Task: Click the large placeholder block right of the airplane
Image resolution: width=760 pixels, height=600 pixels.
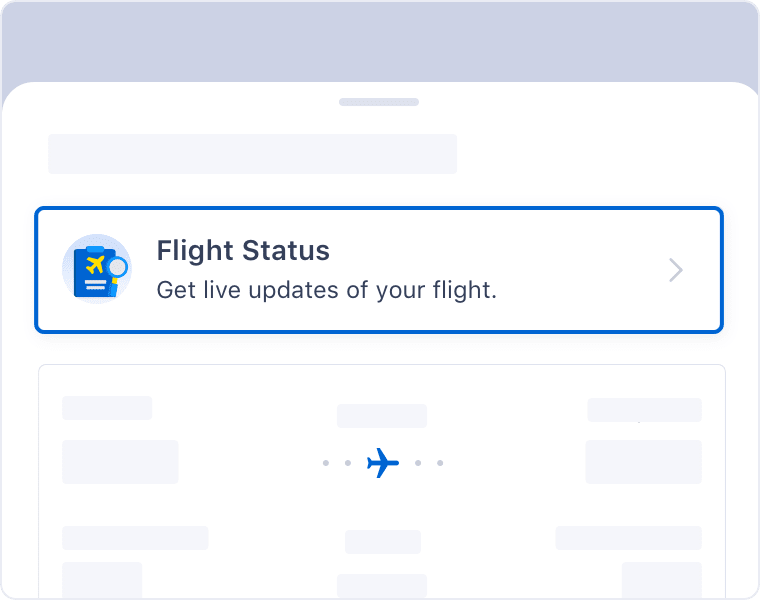Action: pyautogui.click(x=644, y=462)
